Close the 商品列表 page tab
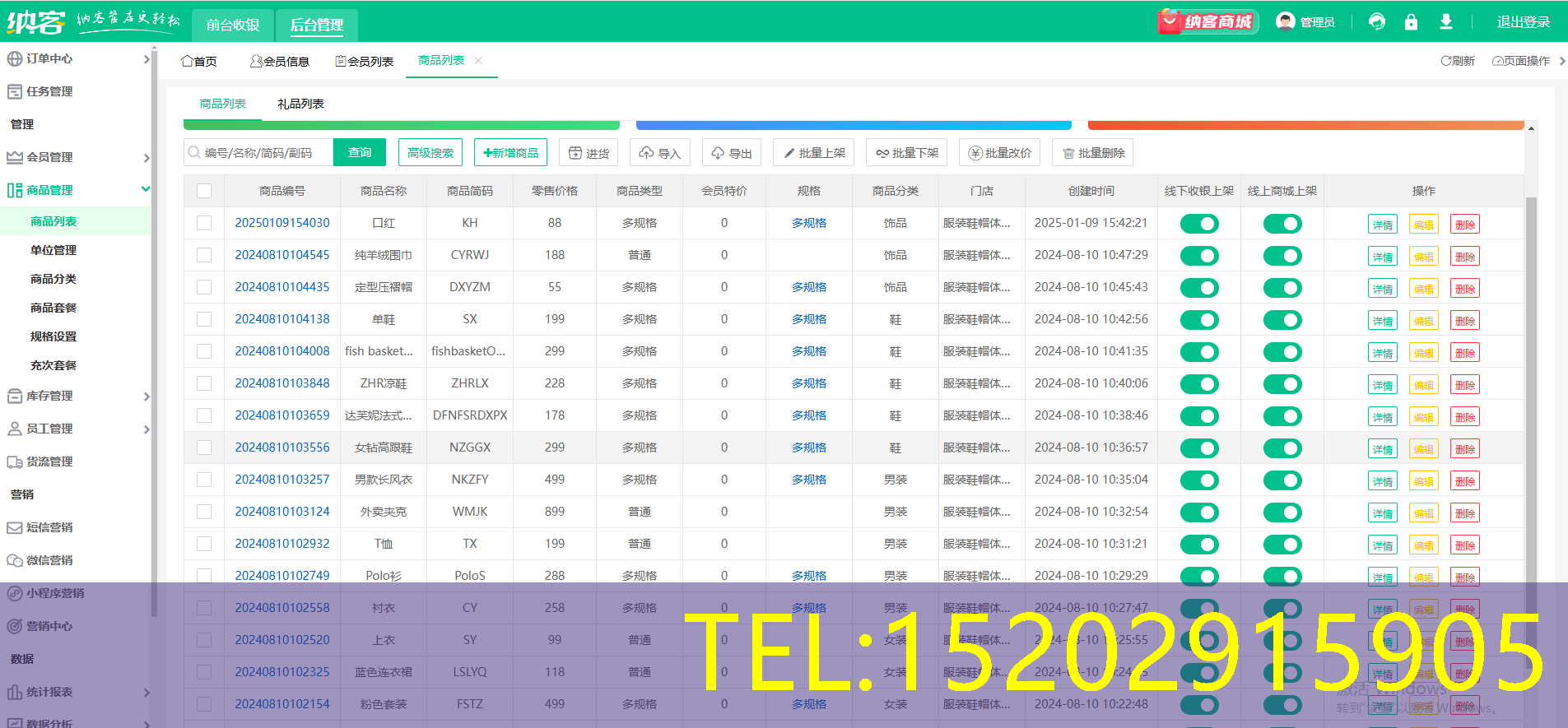The image size is (1568, 728). (478, 60)
